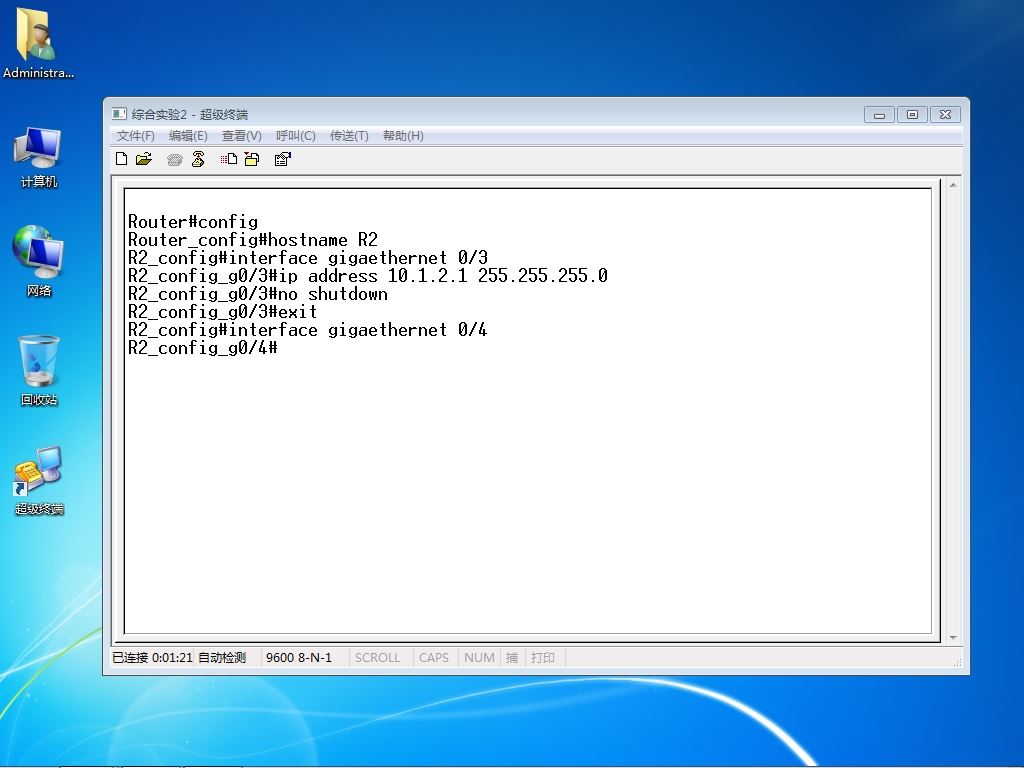This screenshot has width=1024, height=768.
Task: Click the terminal scrollbar up arrow
Action: (953, 185)
